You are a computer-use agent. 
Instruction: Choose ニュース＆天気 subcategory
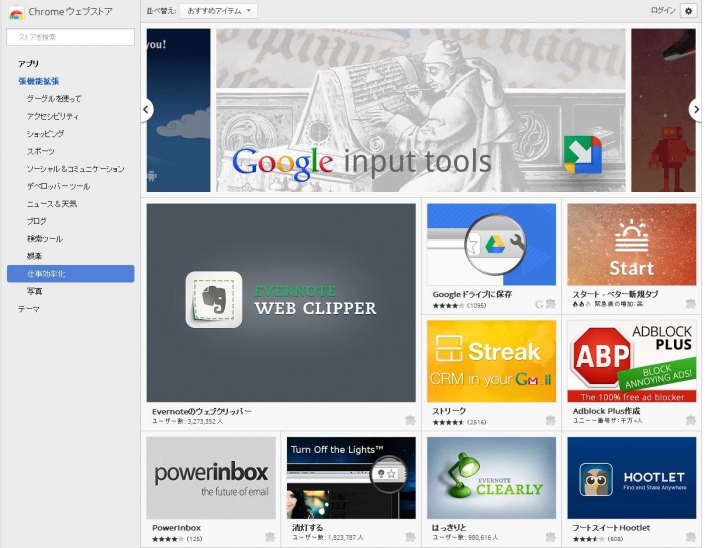52,204
